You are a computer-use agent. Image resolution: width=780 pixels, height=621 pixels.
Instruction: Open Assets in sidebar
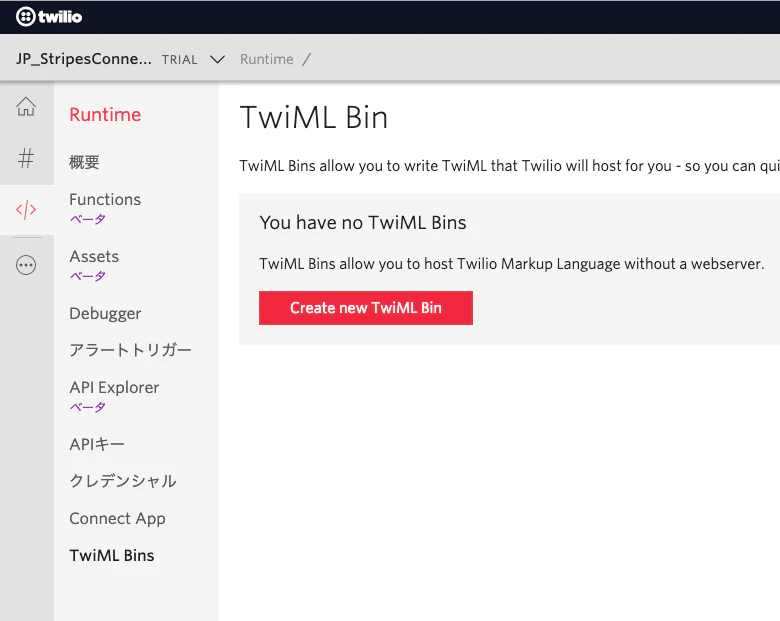[94, 256]
